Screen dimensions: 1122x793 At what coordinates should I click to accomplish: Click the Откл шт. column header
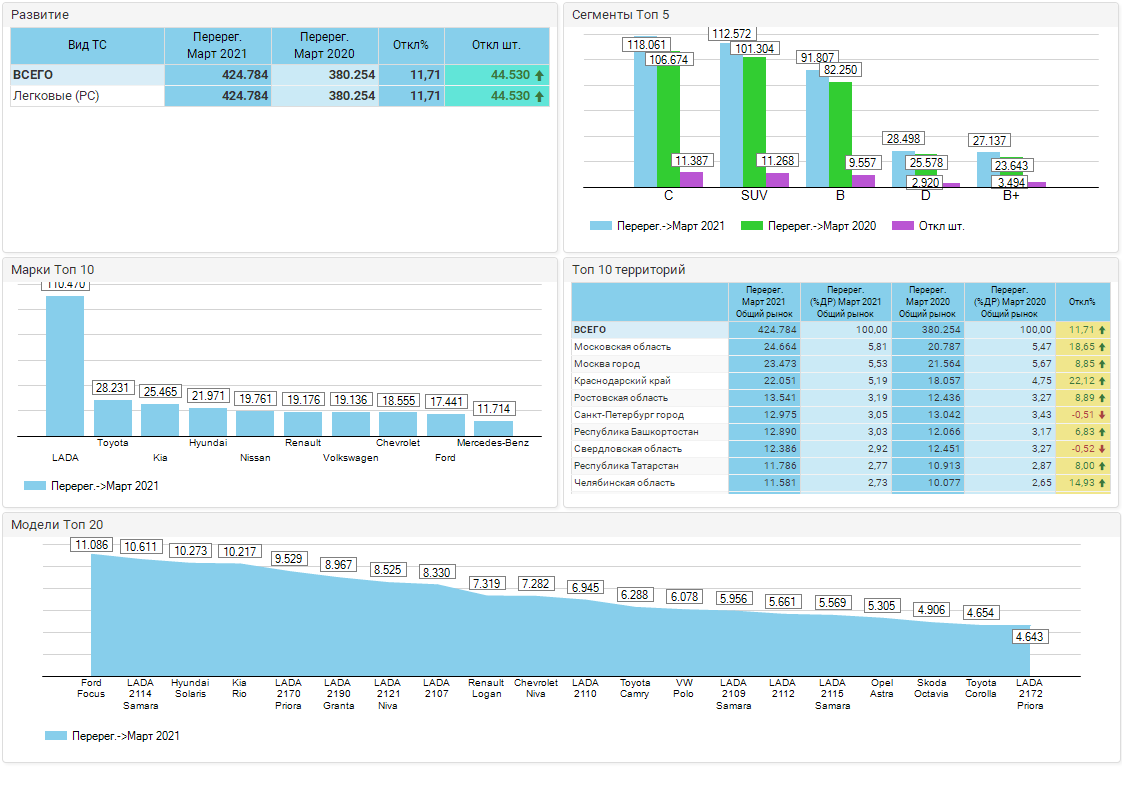click(496, 45)
